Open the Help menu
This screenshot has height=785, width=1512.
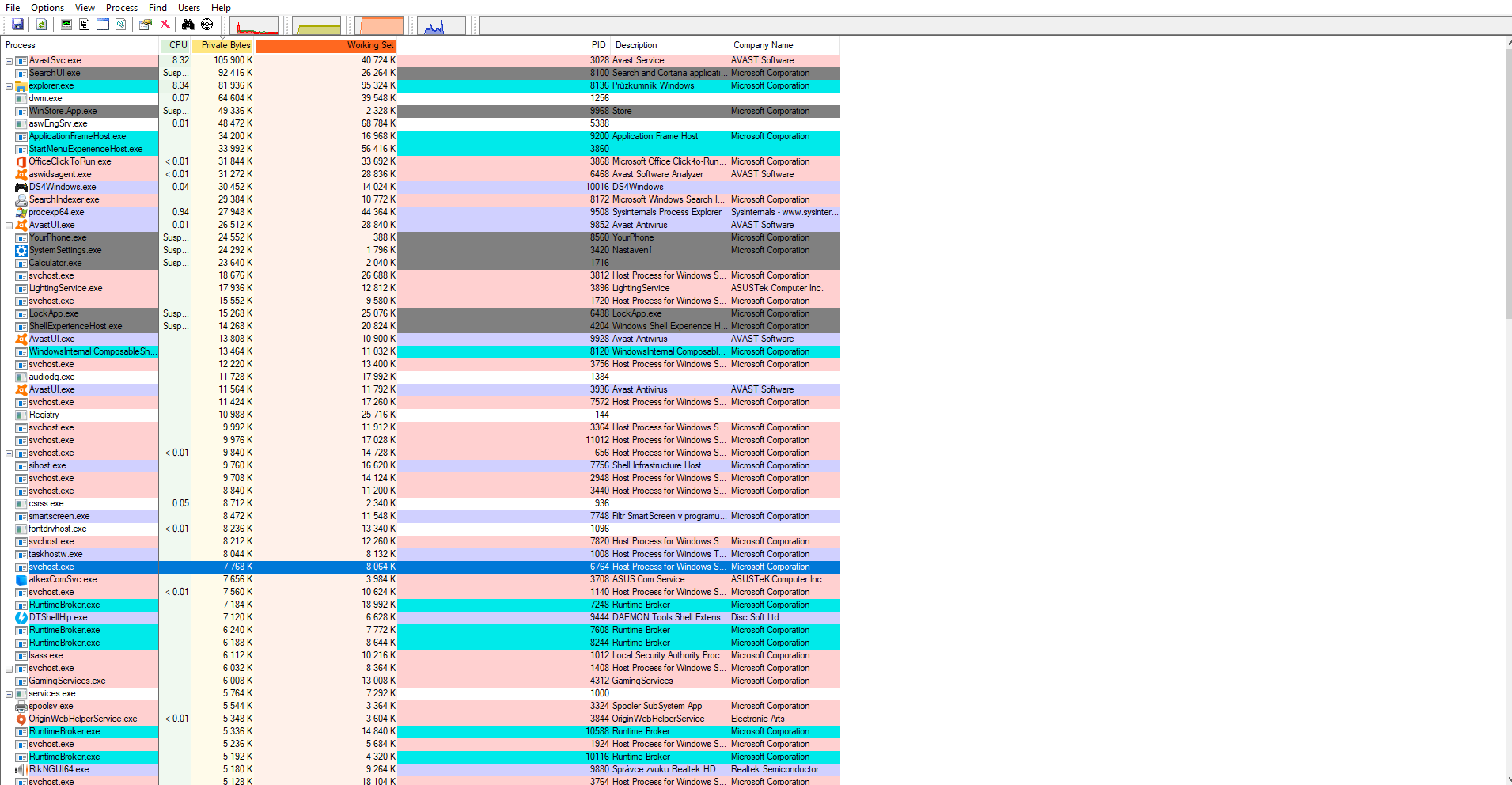(x=221, y=8)
